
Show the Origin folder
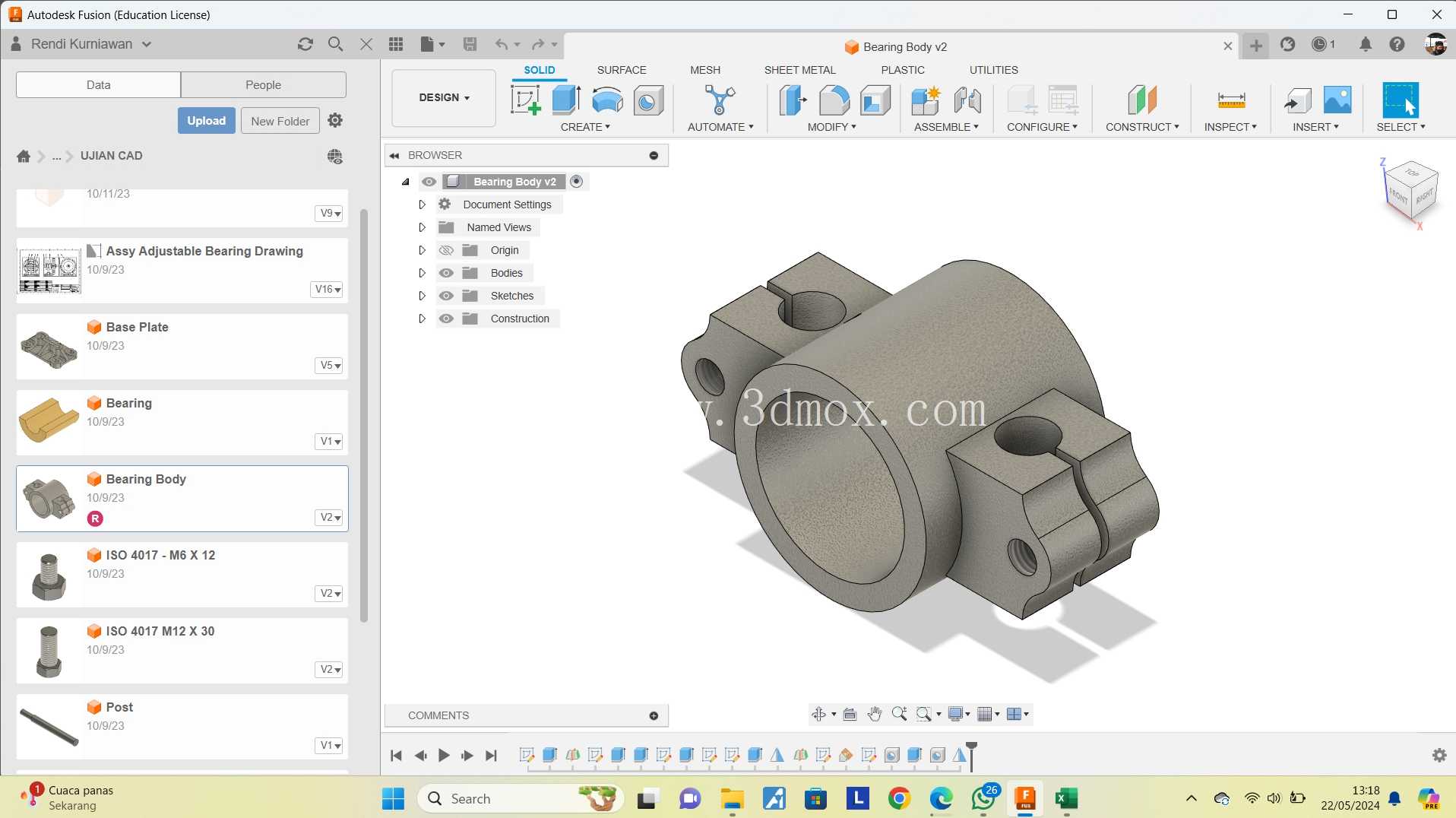[x=446, y=250]
